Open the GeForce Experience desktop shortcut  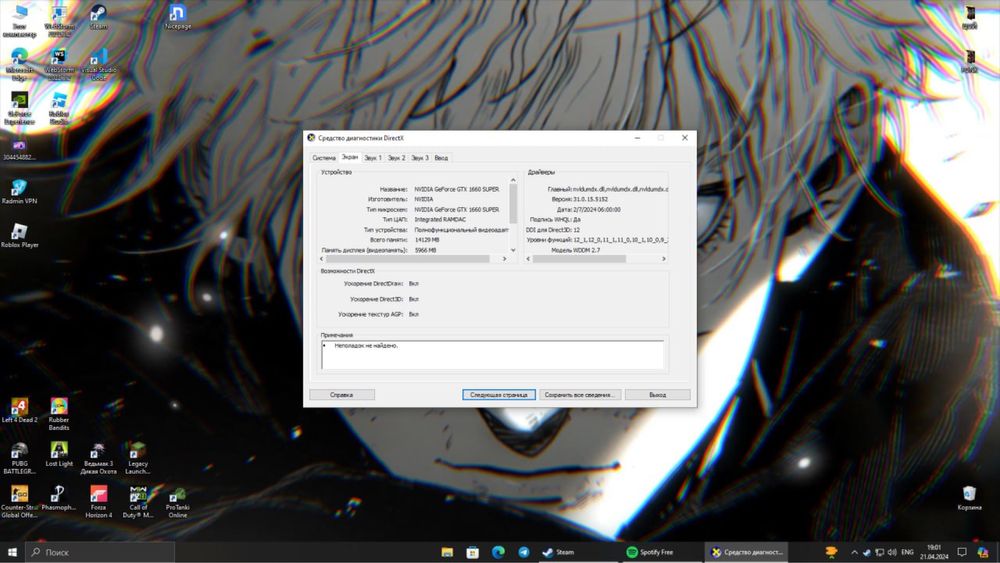click(x=19, y=108)
